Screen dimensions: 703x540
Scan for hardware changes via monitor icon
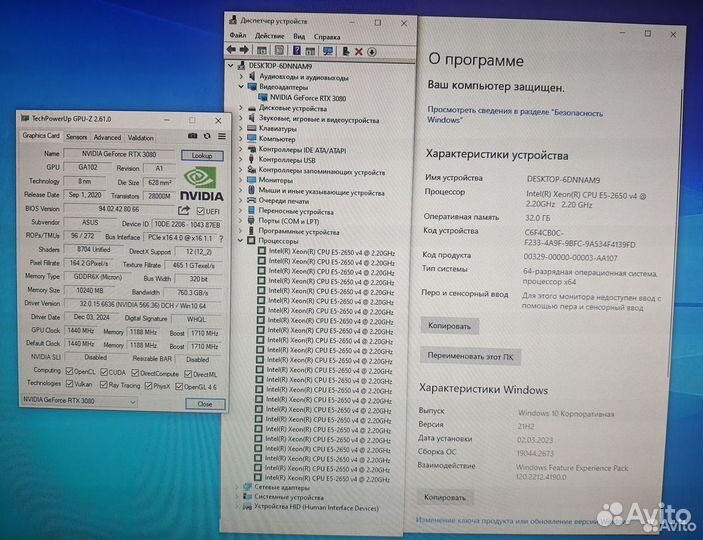(328, 51)
